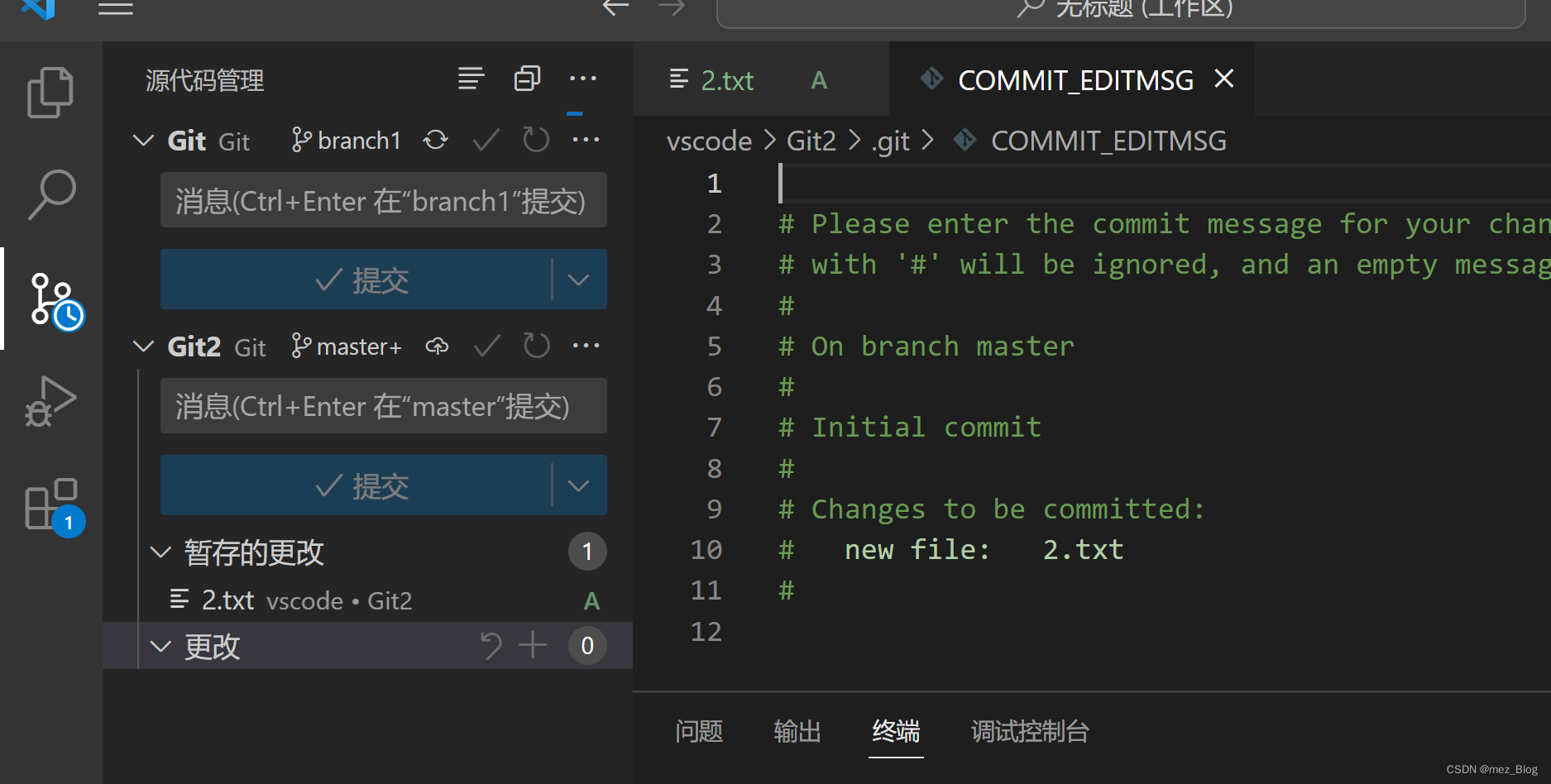1551x784 pixels.
Task: Discard all changes icon in 更改 row
Action: pos(491,645)
